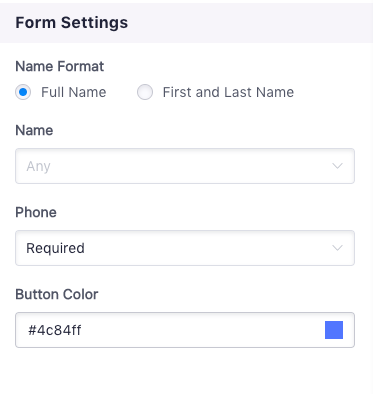Click the "Required" value in Phone select

[55, 248]
